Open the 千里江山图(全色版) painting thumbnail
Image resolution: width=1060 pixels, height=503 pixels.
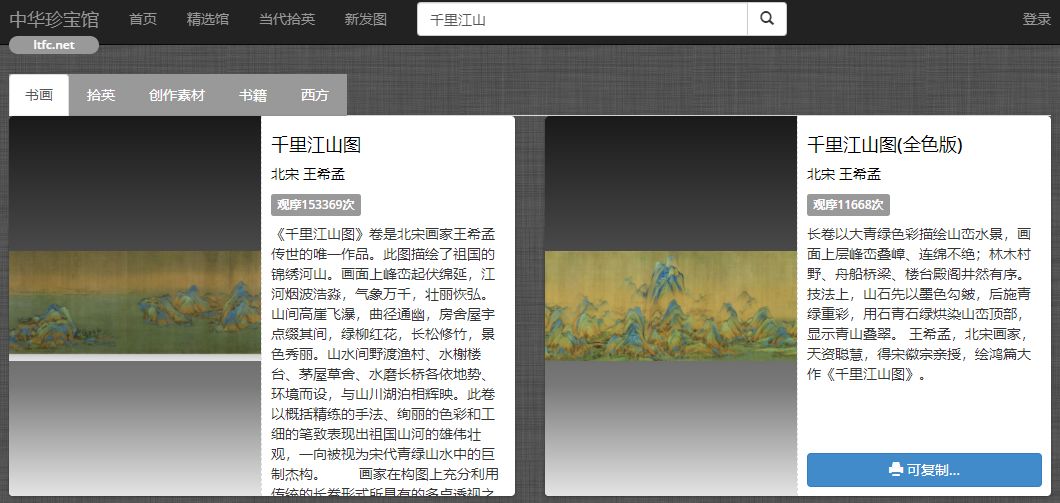pyautogui.click(x=671, y=304)
